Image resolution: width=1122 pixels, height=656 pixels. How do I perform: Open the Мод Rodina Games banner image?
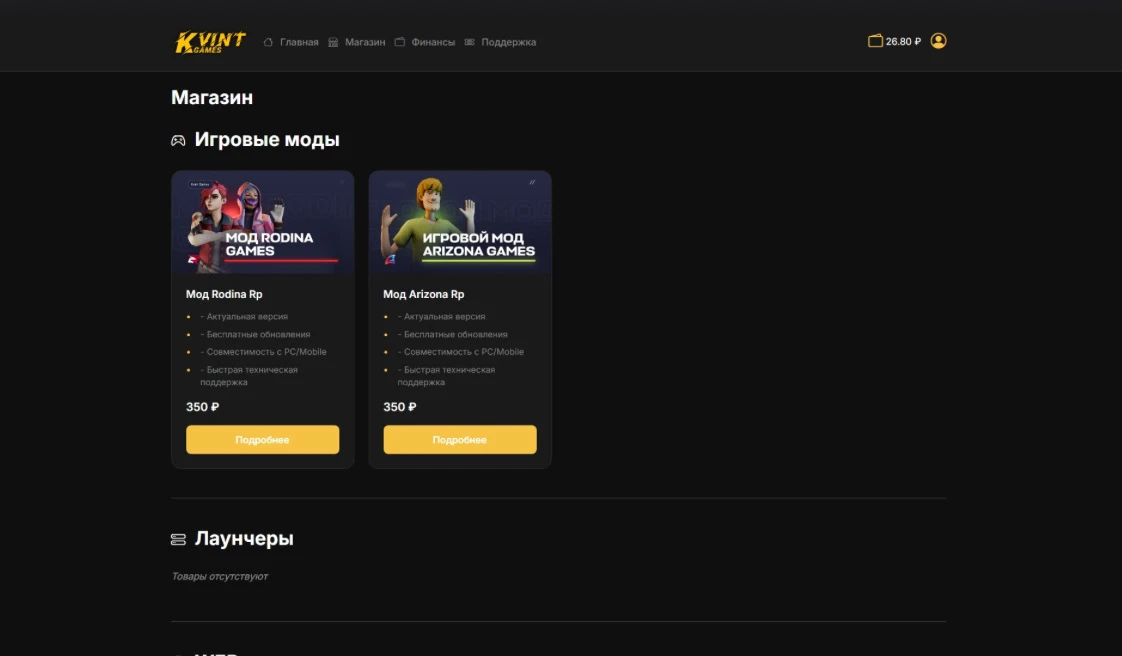[262, 222]
